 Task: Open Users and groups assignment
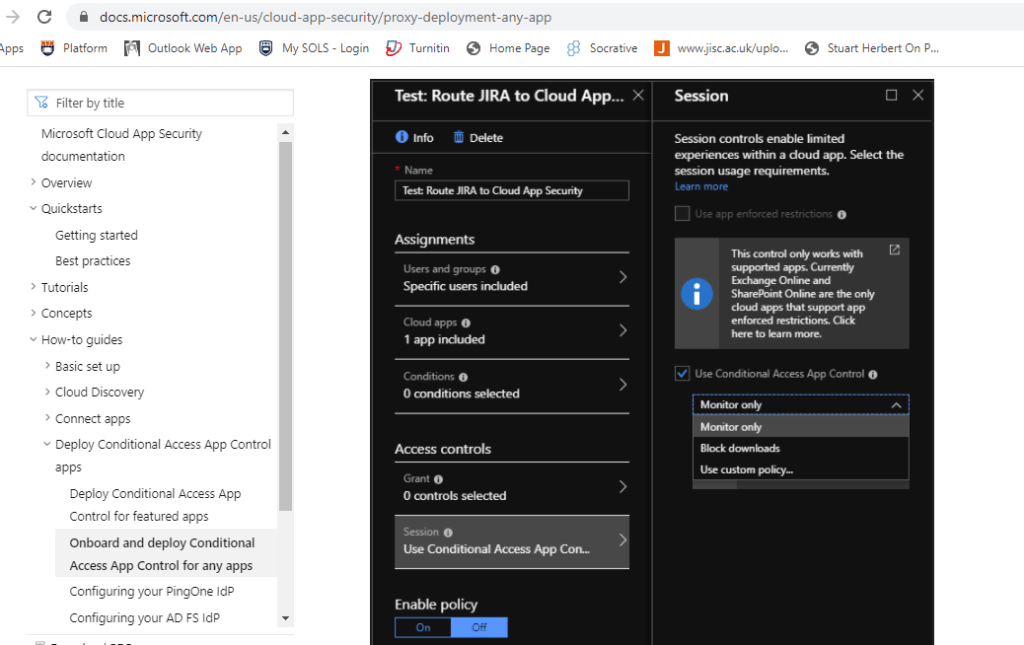coord(511,278)
